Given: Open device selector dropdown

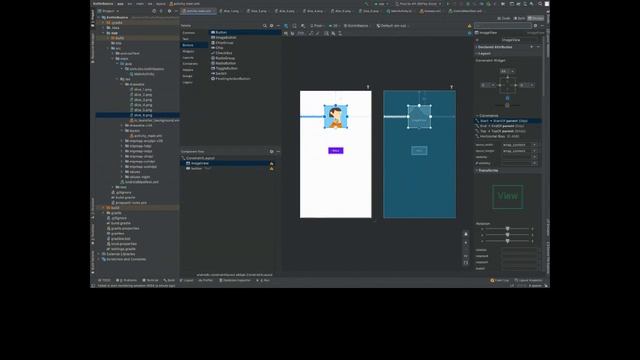Looking at the screenshot, I should 418,4.
